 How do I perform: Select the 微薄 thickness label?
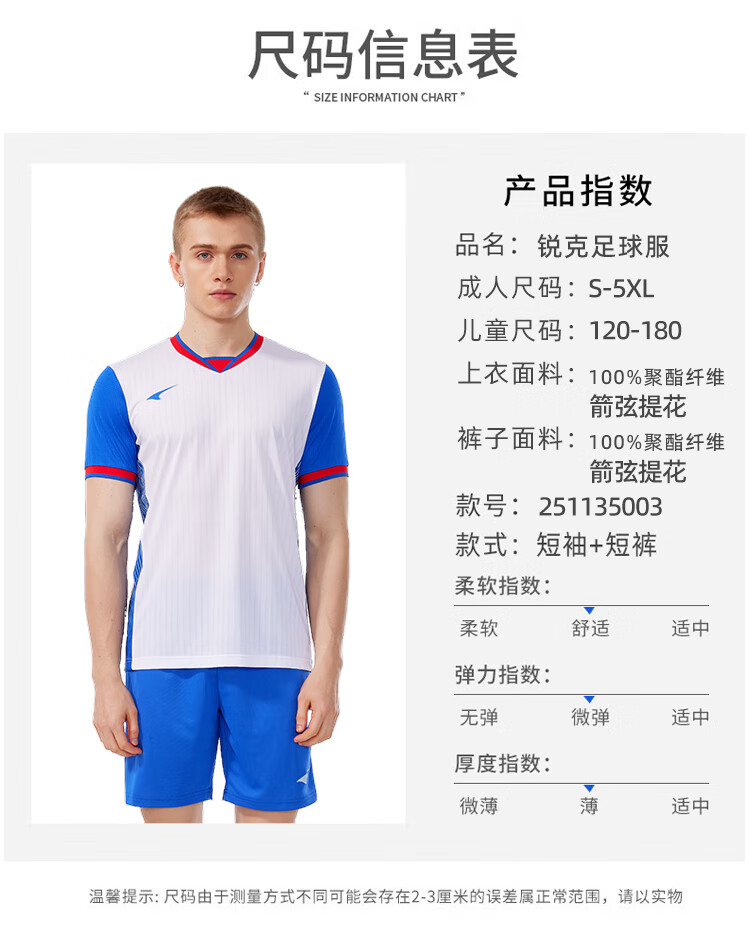(x=479, y=806)
